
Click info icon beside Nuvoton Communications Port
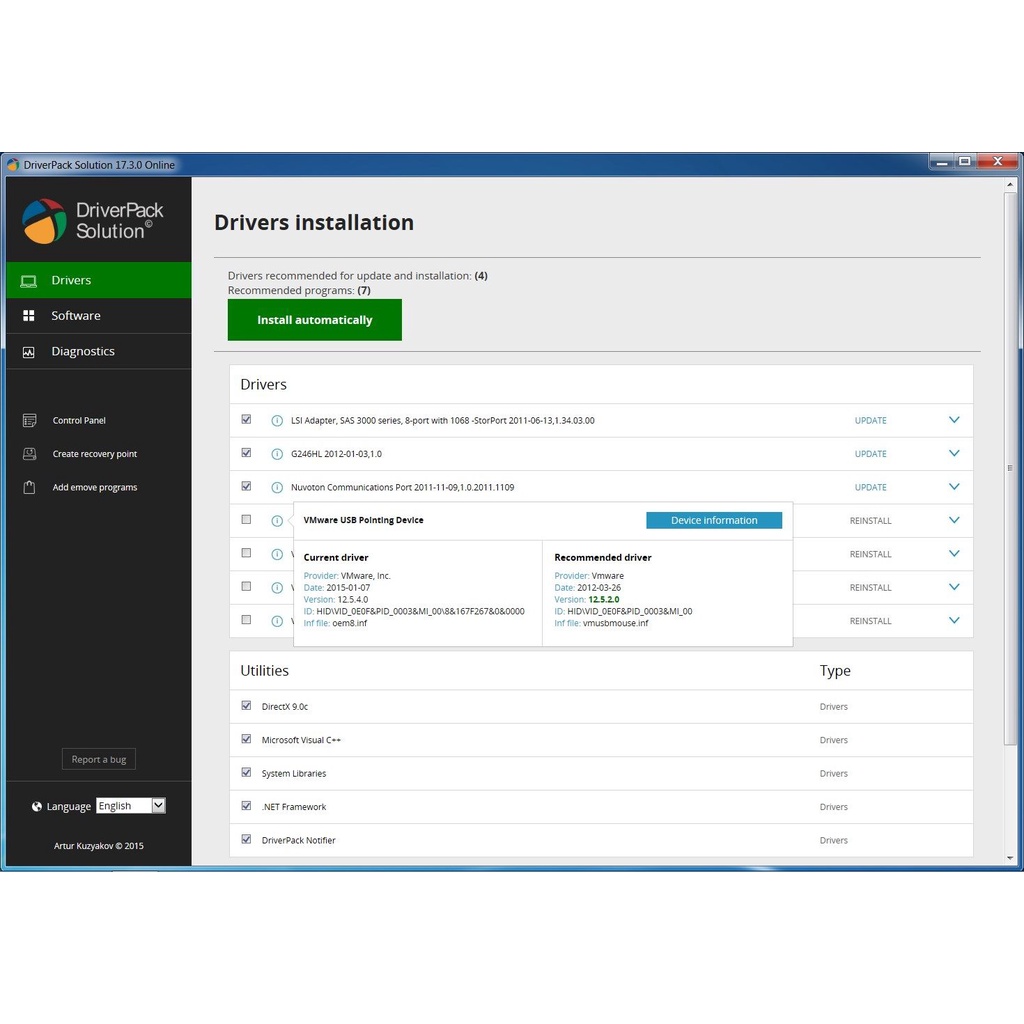click(x=277, y=488)
